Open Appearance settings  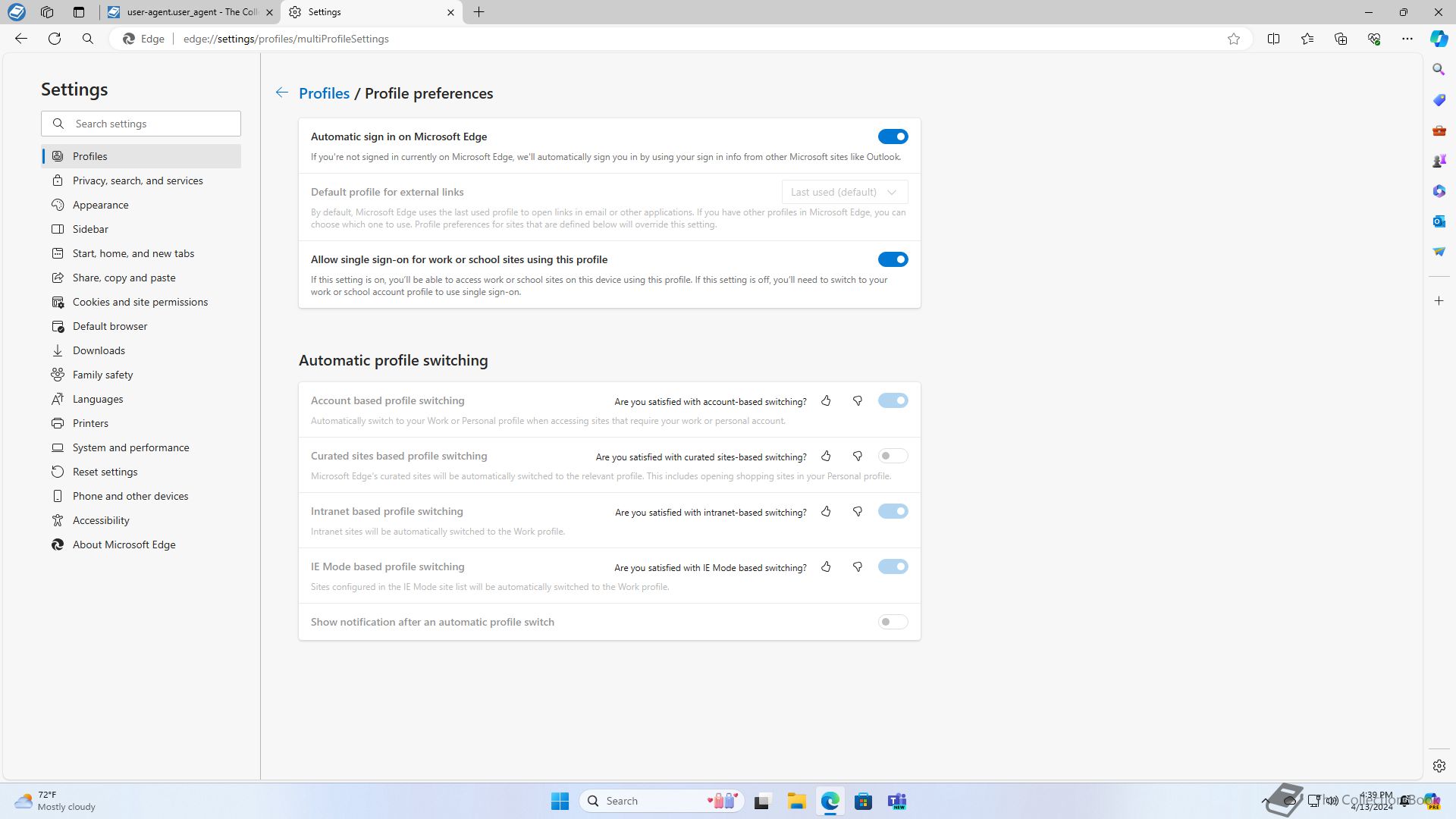click(141, 205)
